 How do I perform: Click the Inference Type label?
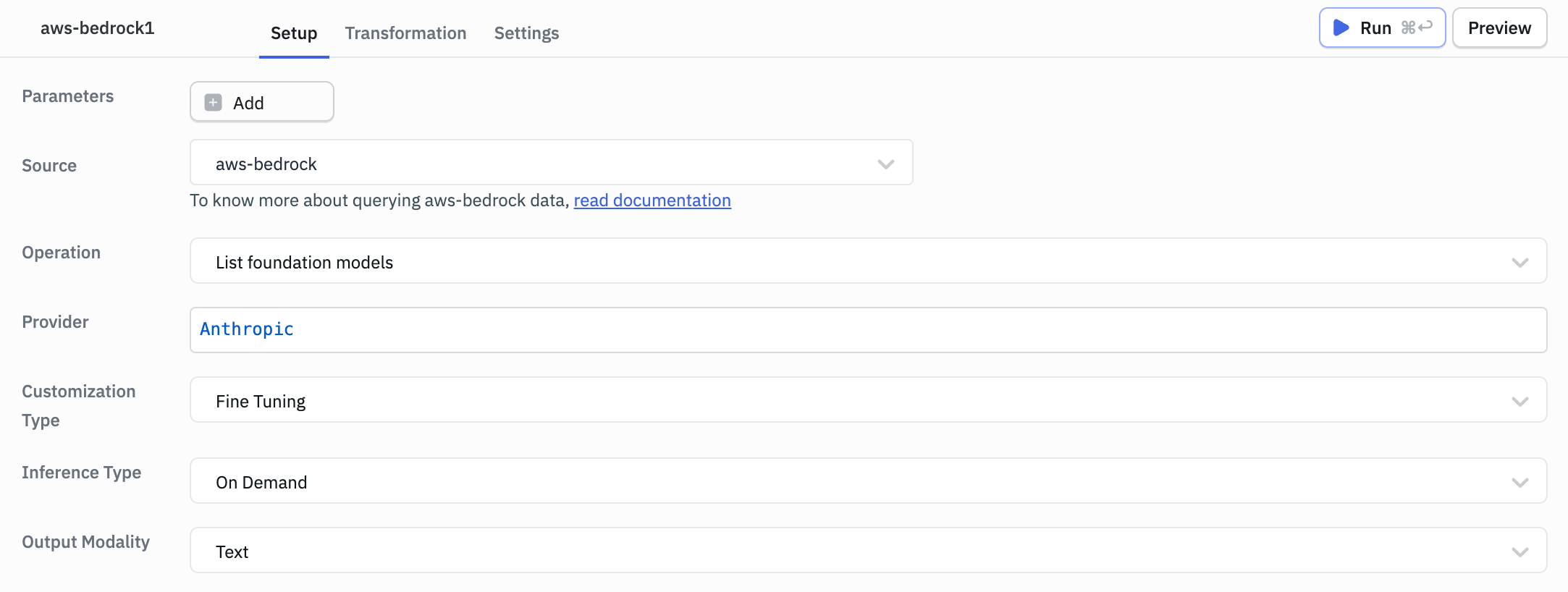point(82,473)
